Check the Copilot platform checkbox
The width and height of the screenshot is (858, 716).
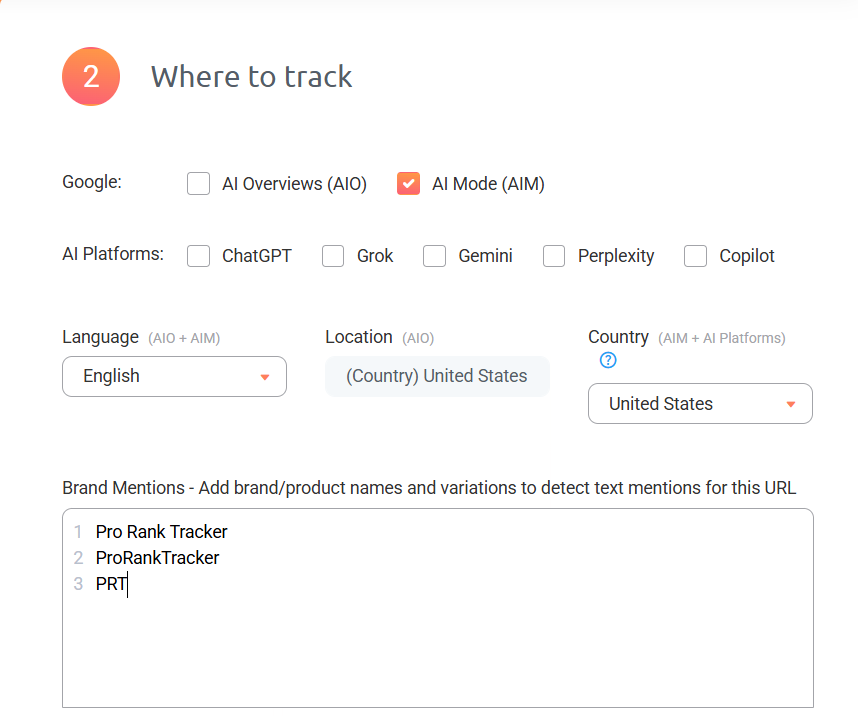(695, 256)
